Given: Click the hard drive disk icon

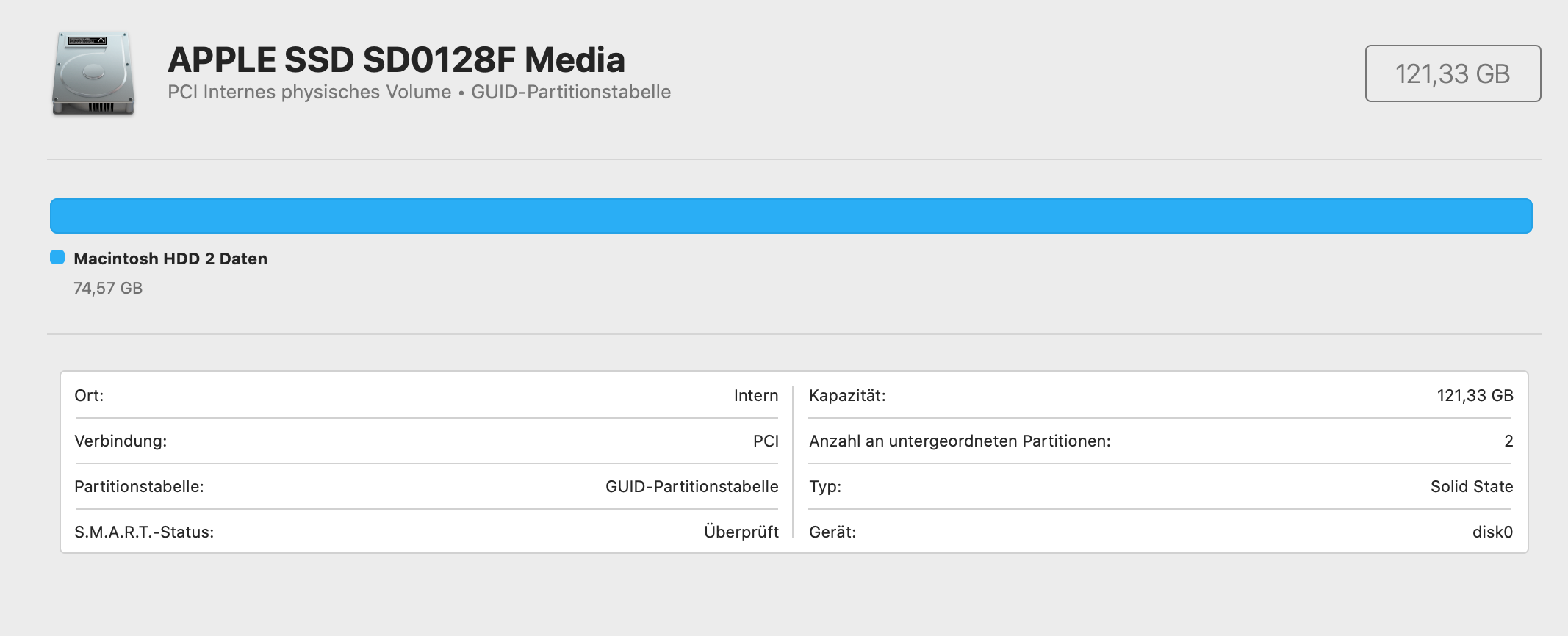Looking at the screenshot, I should (x=93, y=73).
